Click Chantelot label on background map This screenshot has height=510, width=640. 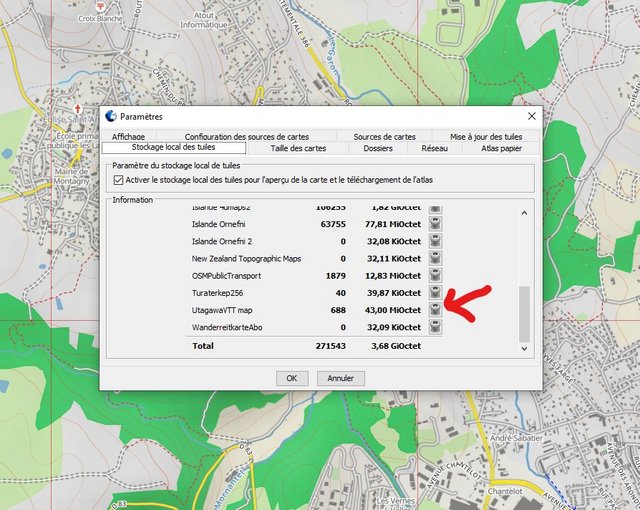click(x=505, y=491)
